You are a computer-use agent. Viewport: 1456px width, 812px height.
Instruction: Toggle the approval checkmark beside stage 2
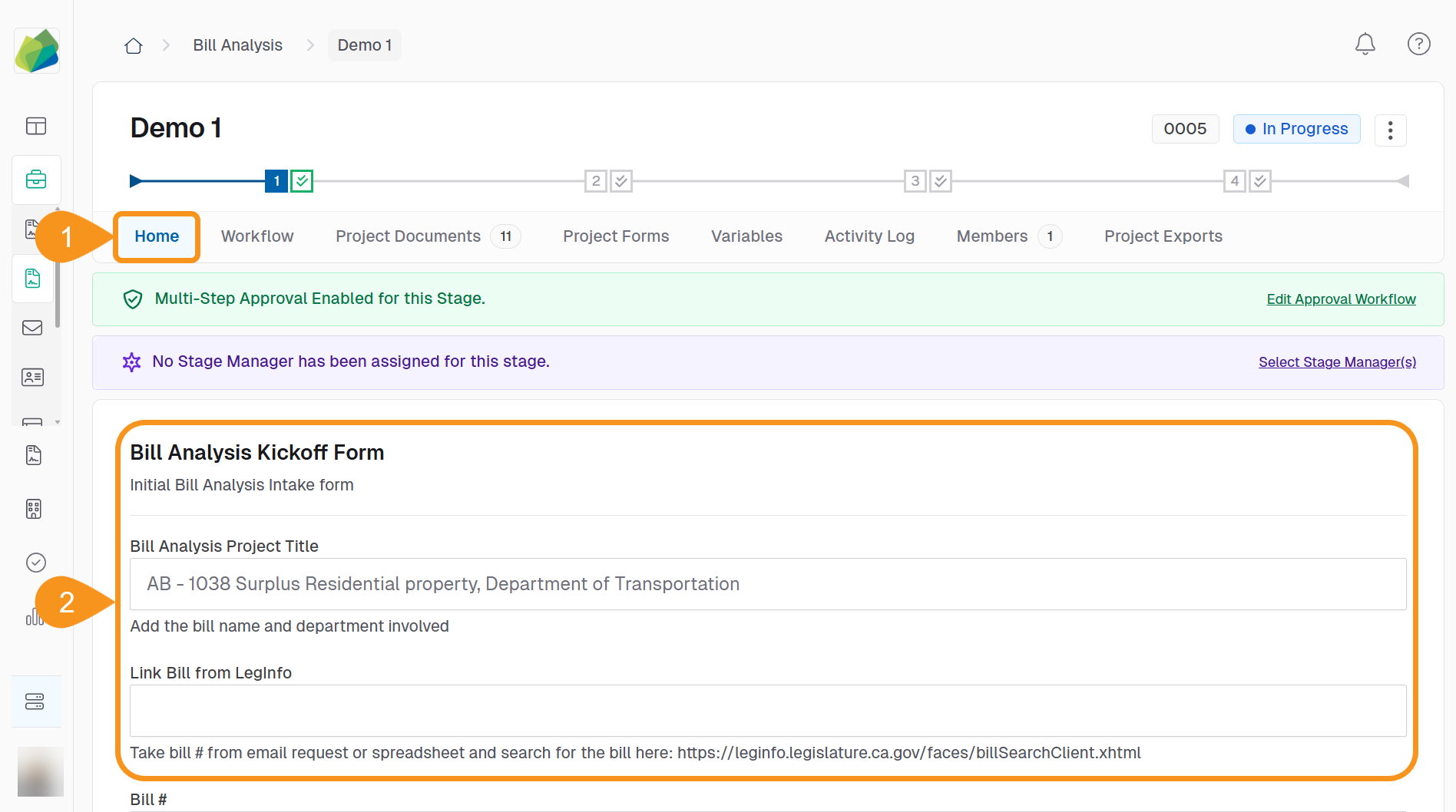point(620,180)
